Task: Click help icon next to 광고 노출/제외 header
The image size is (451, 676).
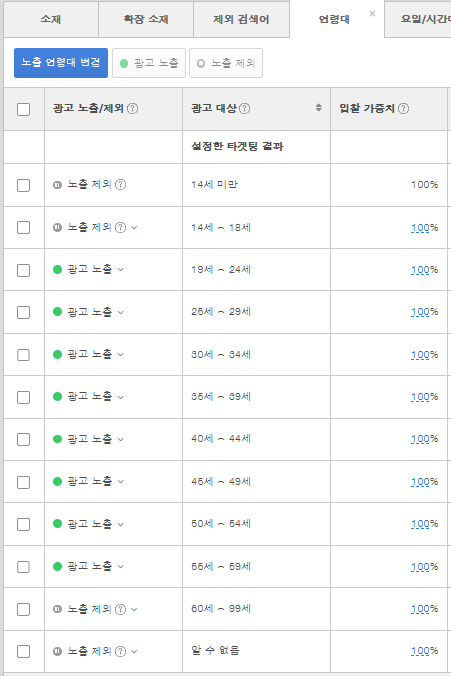Action: (x=133, y=109)
